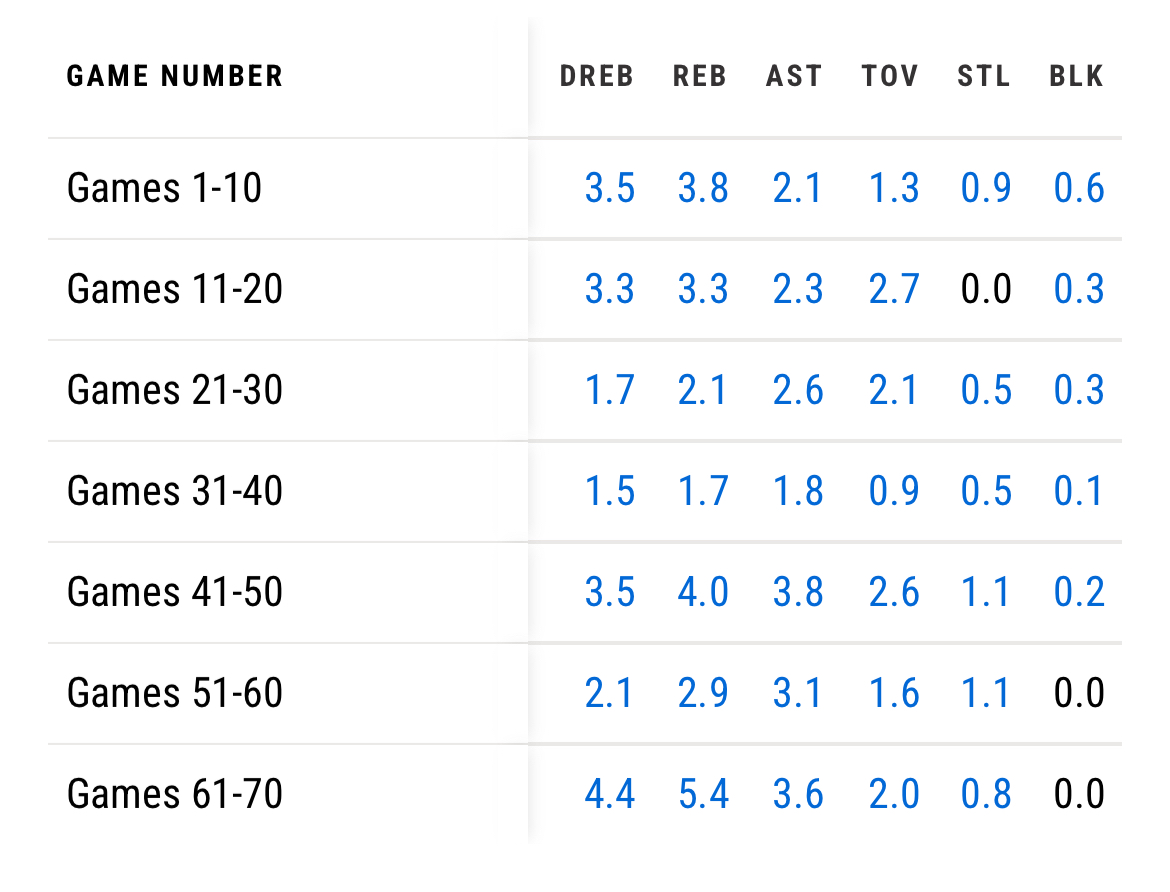Open Games 61-70 REB value 5.4
This screenshot has height=892, width=1170.
click(703, 794)
